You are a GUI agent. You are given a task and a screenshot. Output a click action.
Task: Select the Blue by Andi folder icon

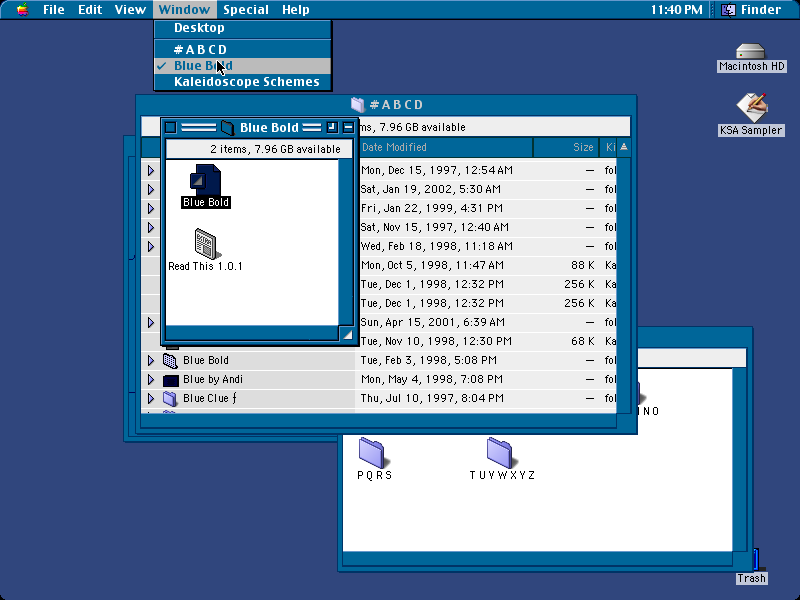point(170,380)
